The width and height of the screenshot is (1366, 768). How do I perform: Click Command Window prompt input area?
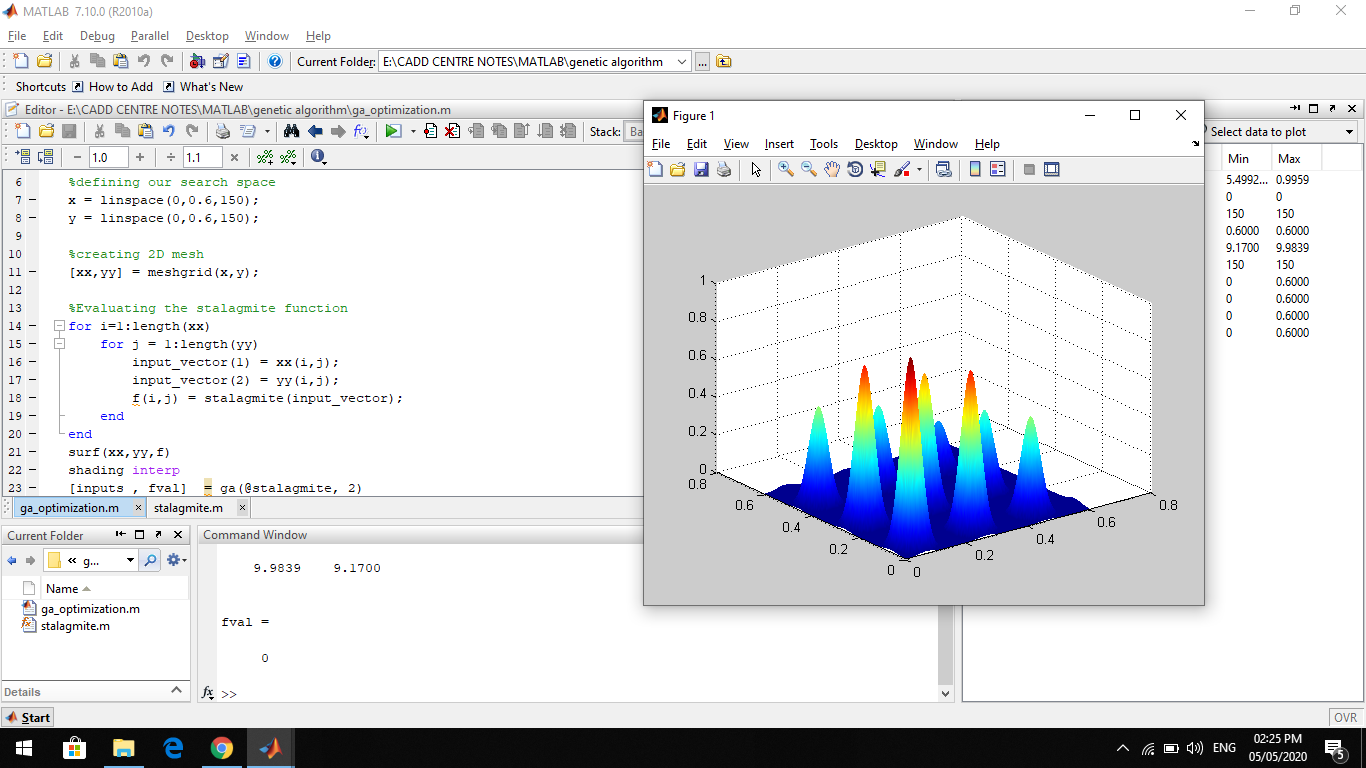(x=587, y=693)
